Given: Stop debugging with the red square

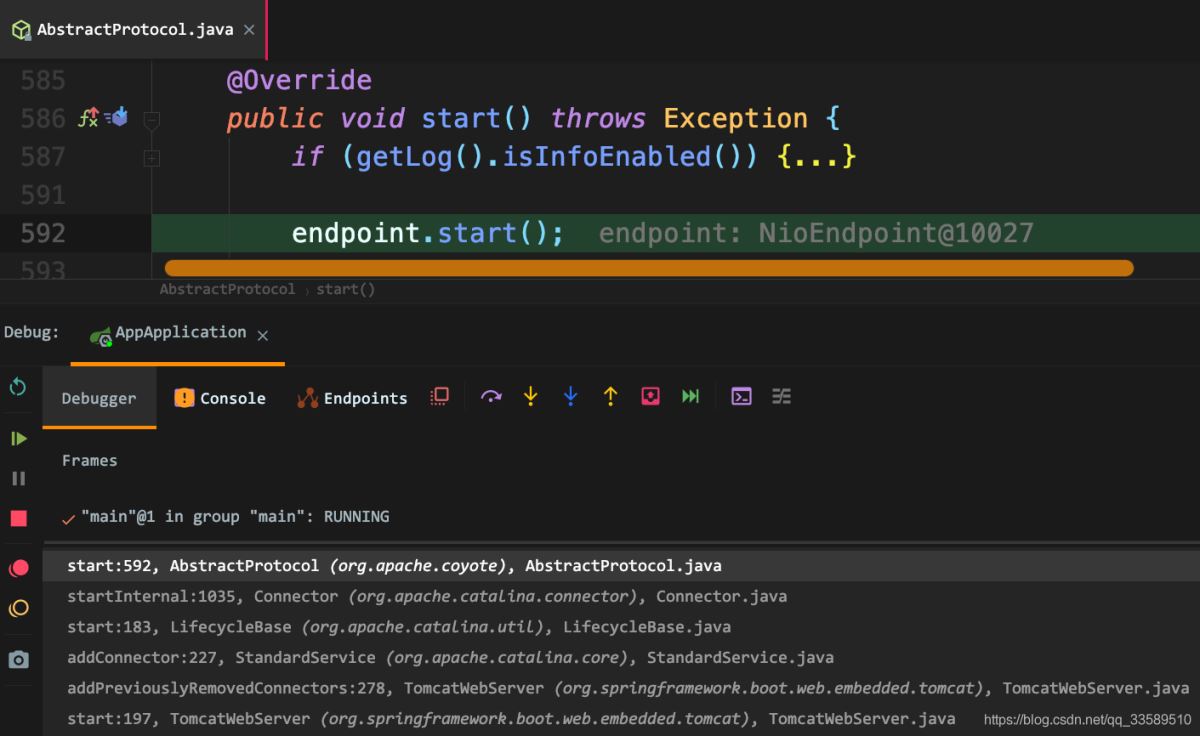Looking at the screenshot, I should coord(18,518).
